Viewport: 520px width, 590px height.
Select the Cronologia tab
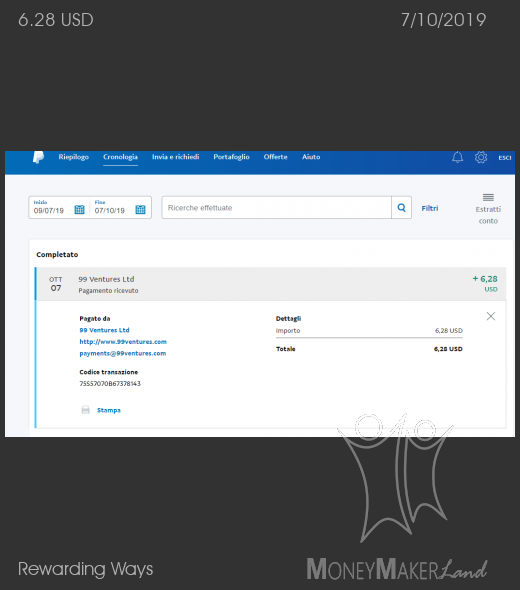pyautogui.click(x=120, y=157)
